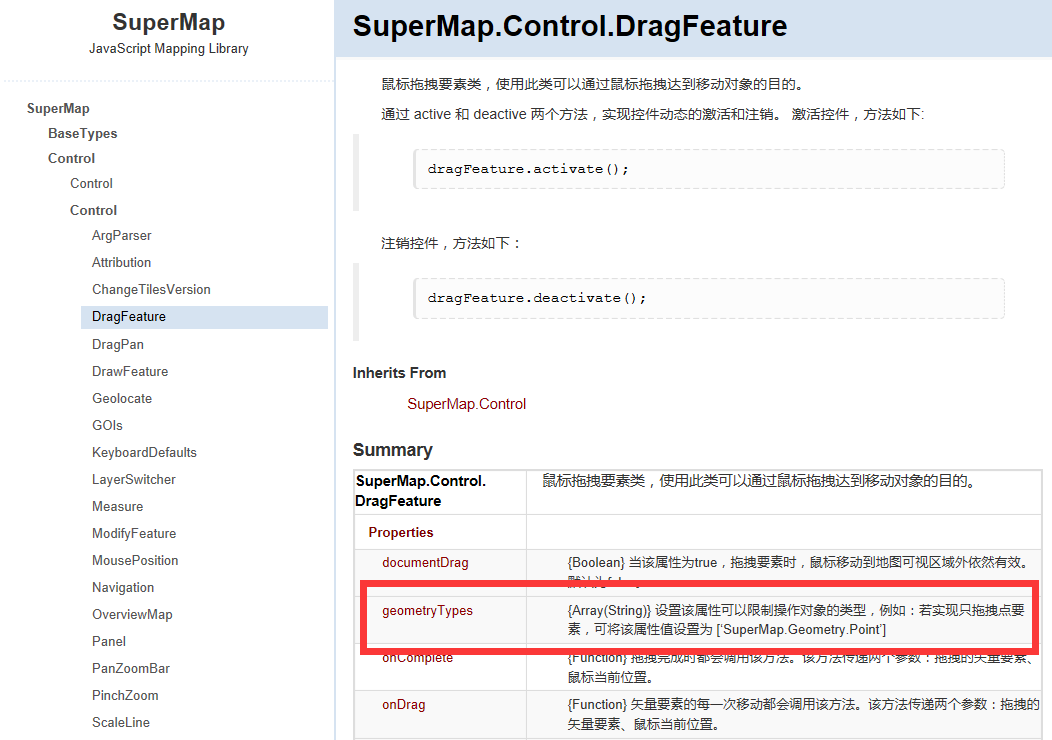Click the SuperMap library title in the sidebar

[168, 22]
